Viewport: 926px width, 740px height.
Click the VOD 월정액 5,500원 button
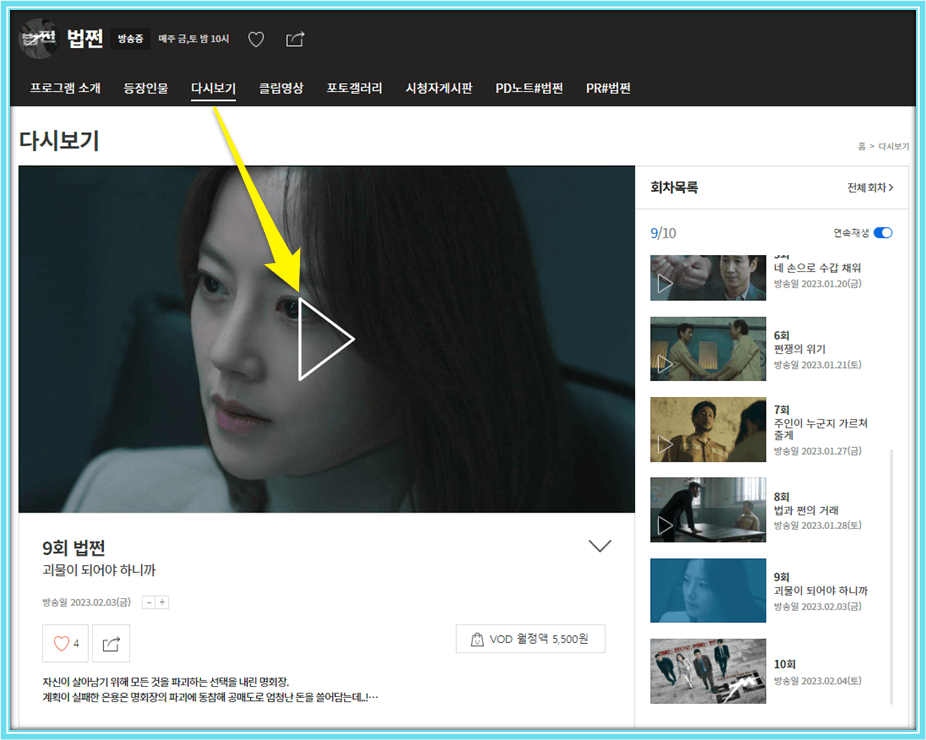point(529,638)
